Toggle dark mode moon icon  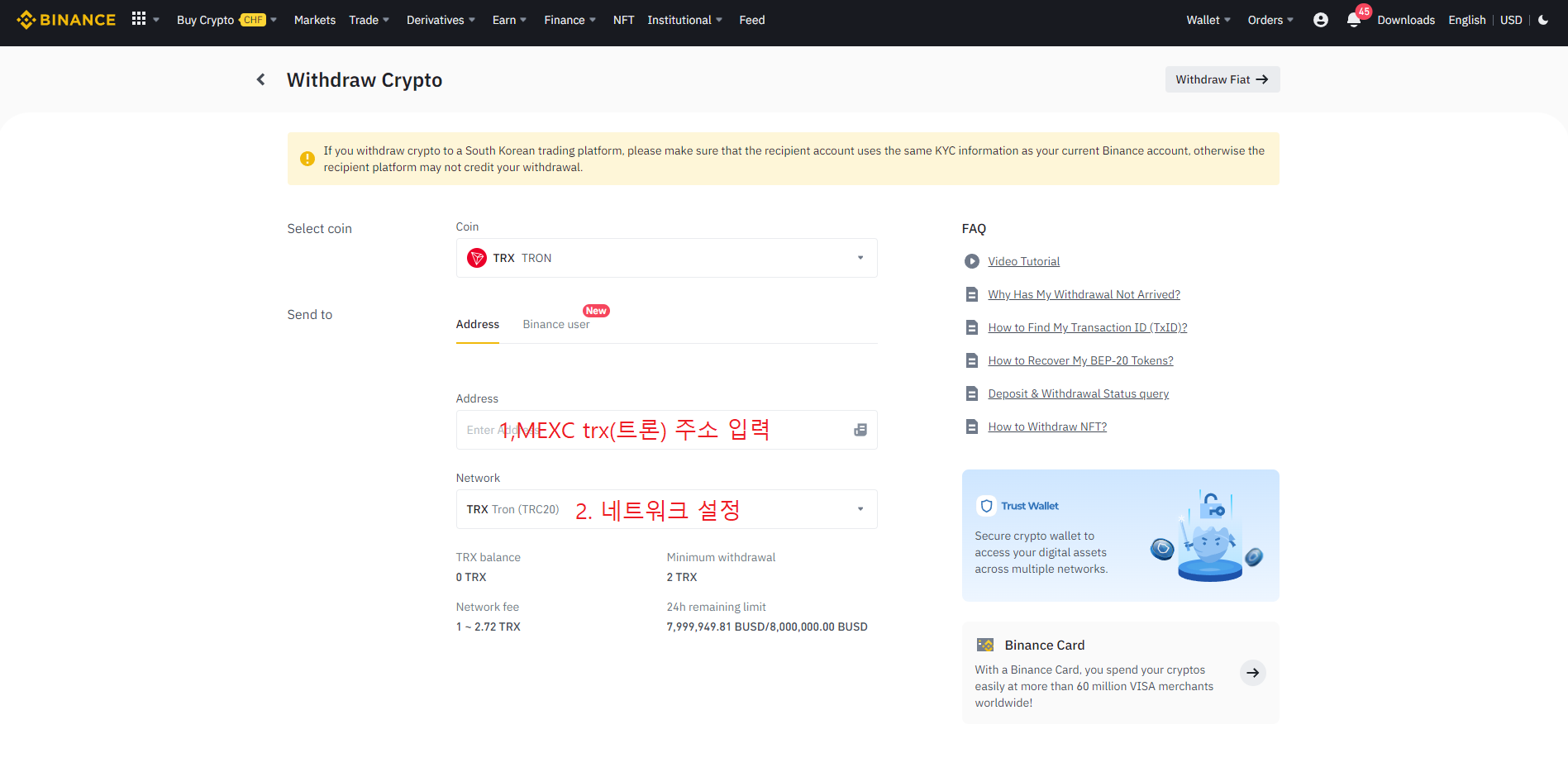coord(1543,20)
